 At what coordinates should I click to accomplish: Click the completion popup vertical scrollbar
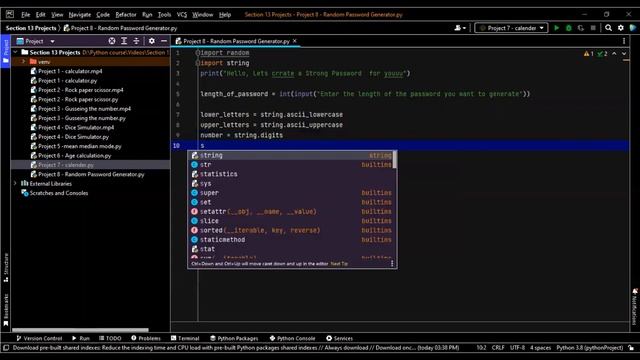(x=394, y=159)
